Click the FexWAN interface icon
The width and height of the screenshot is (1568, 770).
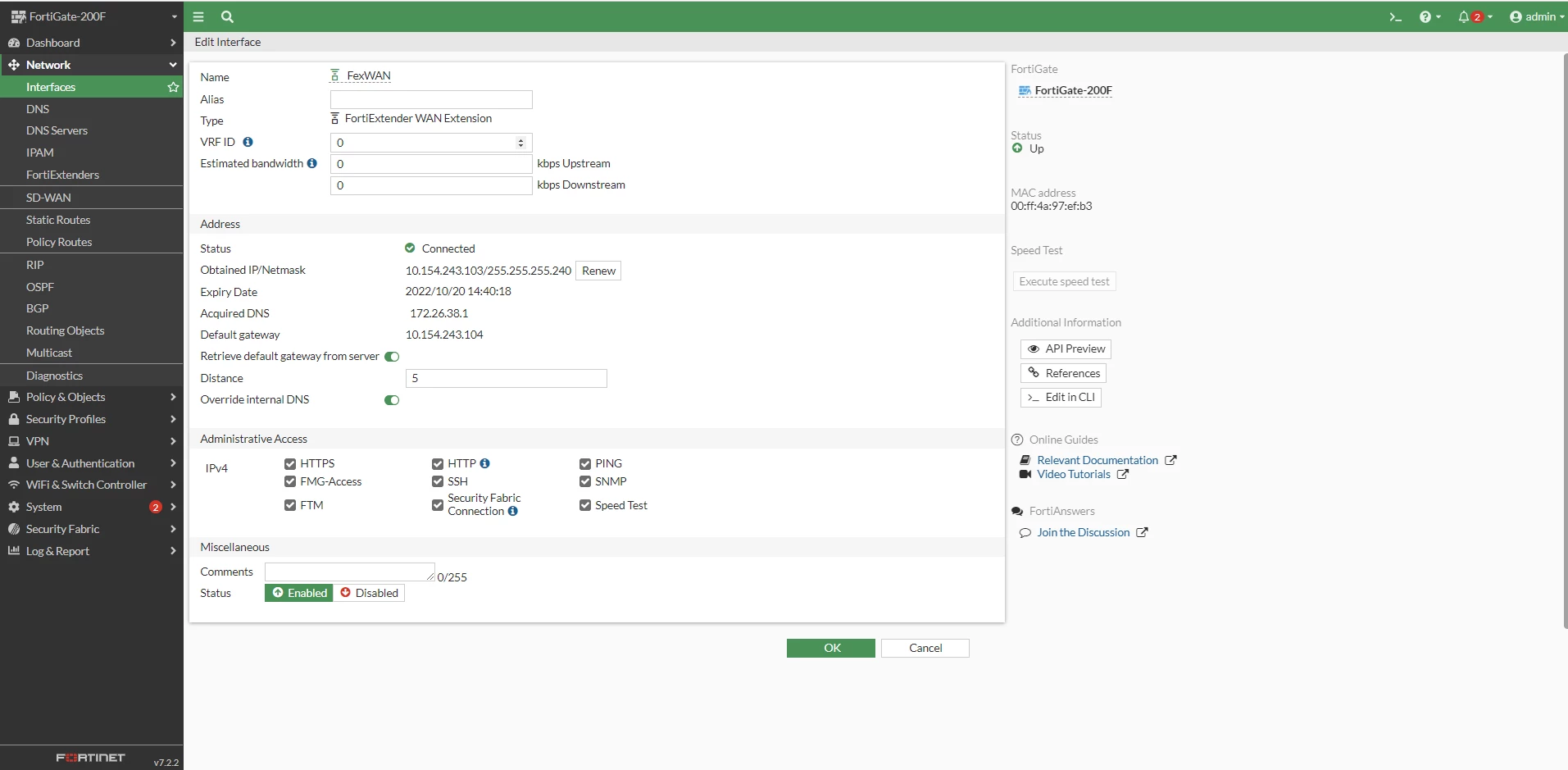pyautogui.click(x=334, y=75)
